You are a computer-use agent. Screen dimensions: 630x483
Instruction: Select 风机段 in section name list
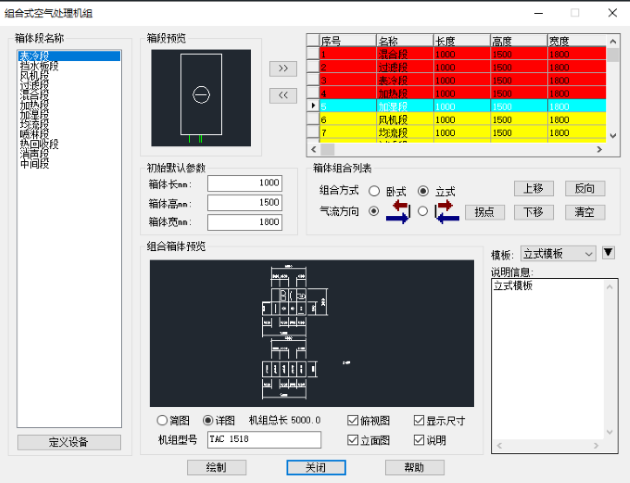tap(35, 76)
